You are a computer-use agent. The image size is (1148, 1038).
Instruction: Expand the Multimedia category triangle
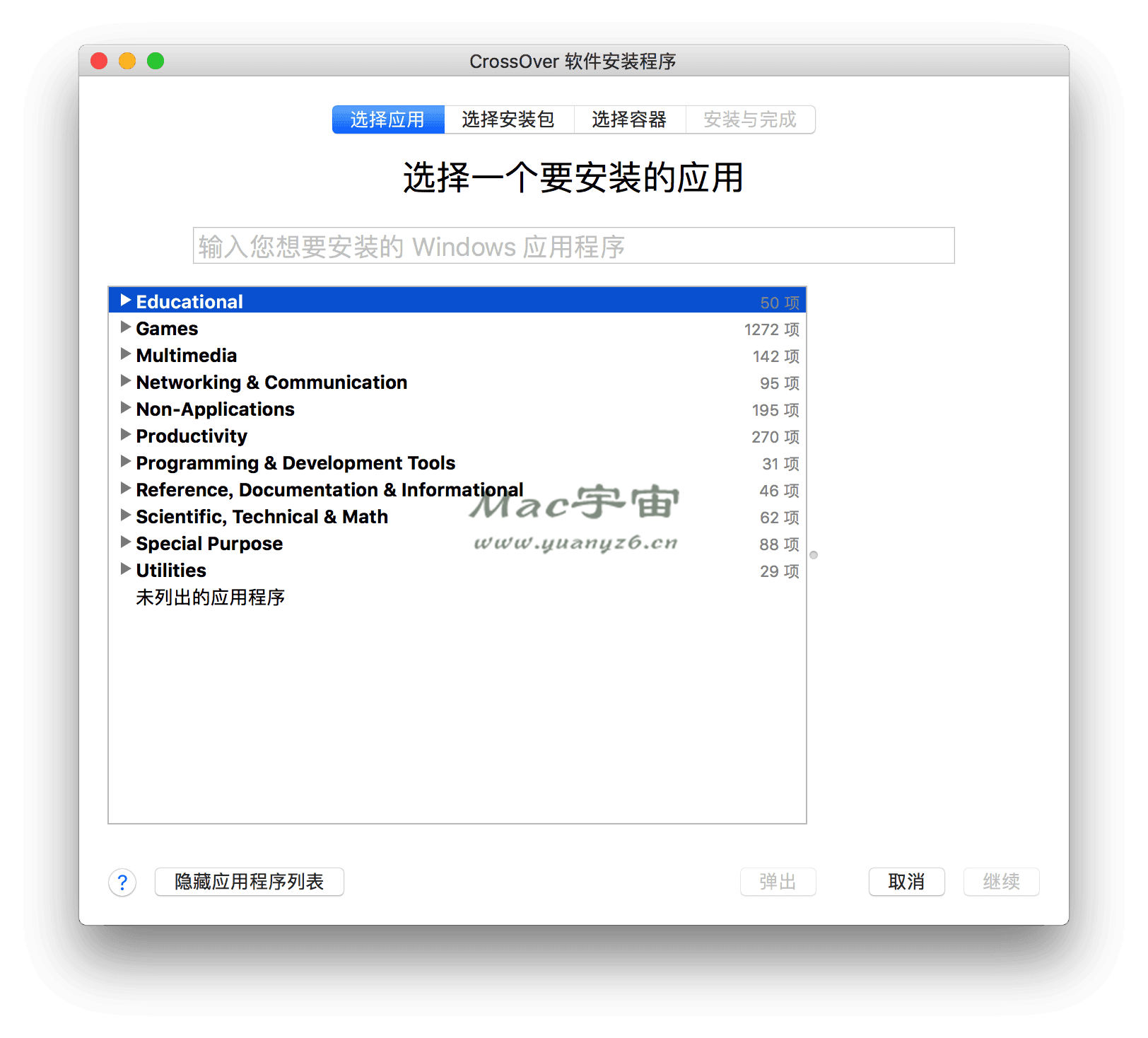click(126, 354)
